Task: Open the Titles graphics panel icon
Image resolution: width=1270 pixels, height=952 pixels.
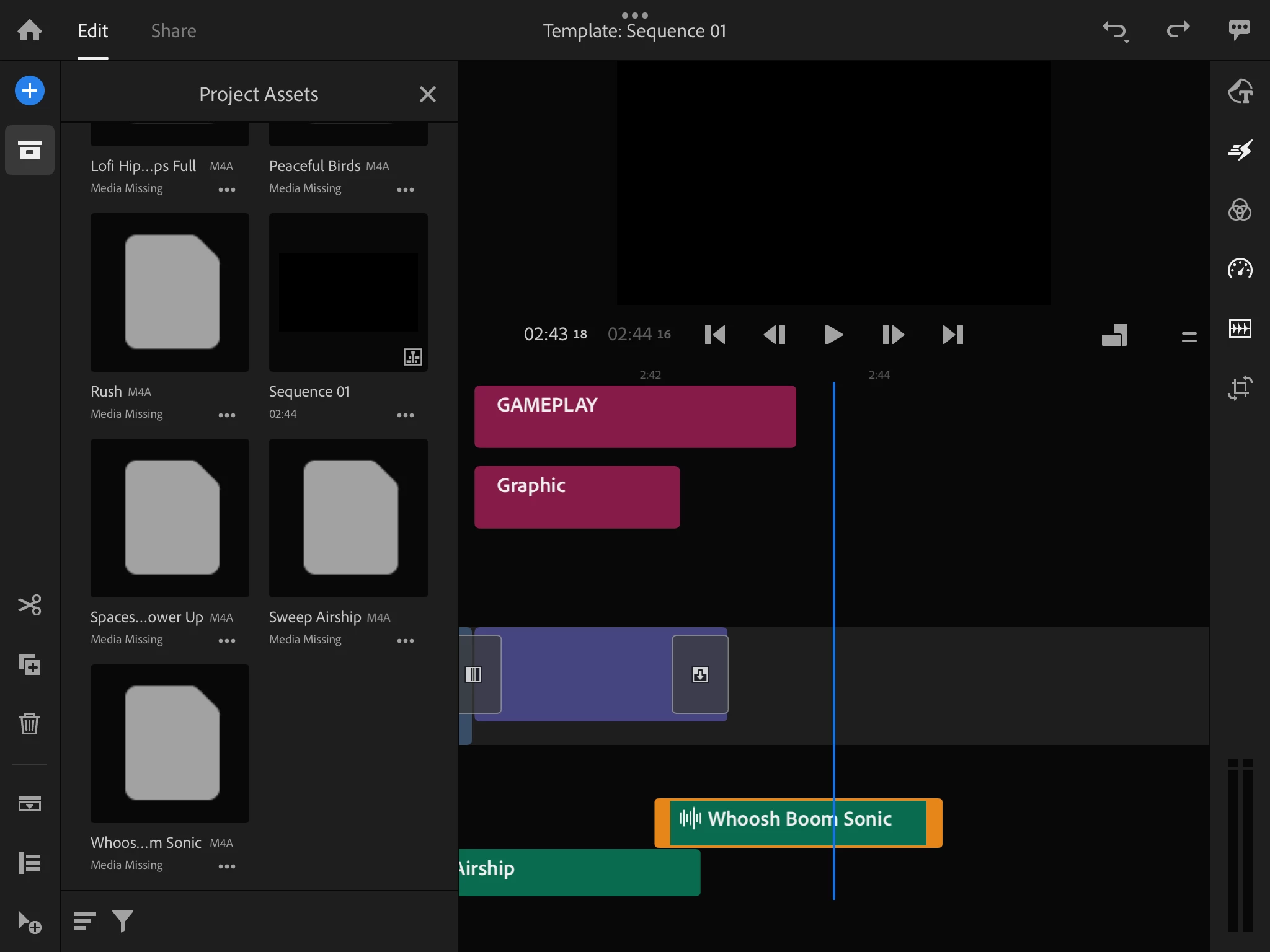Action: click(1240, 91)
